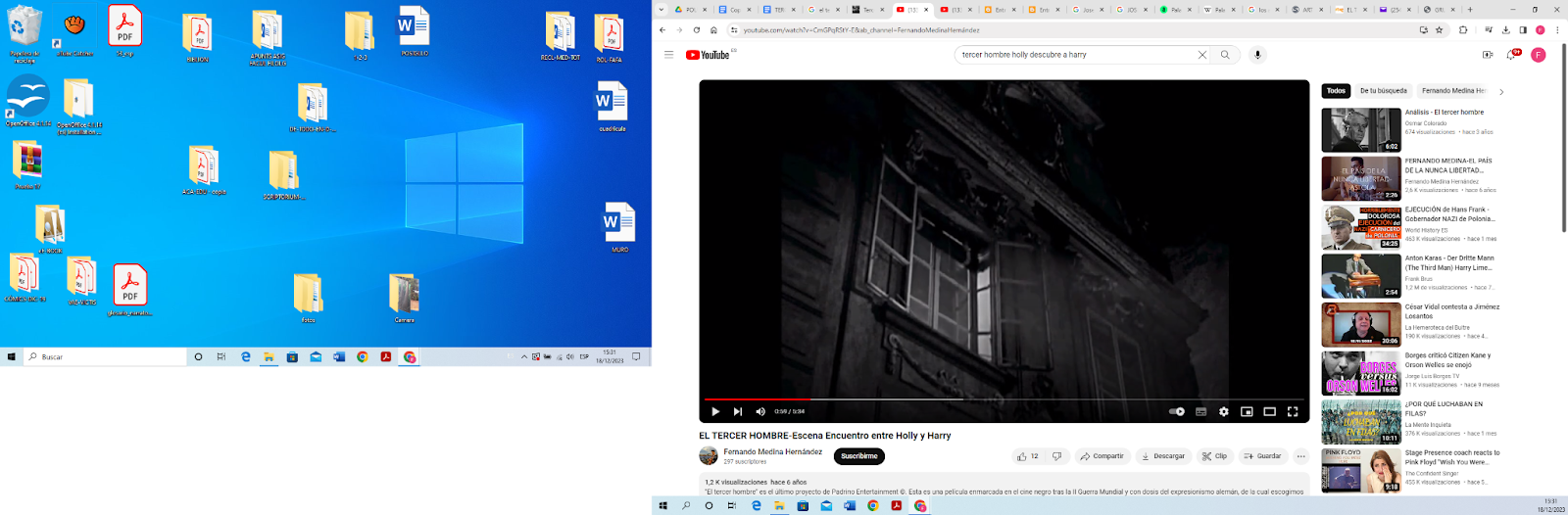Open YouTube account avatar menu
This screenshot has height=515, width=1568.
[1539, 55]
